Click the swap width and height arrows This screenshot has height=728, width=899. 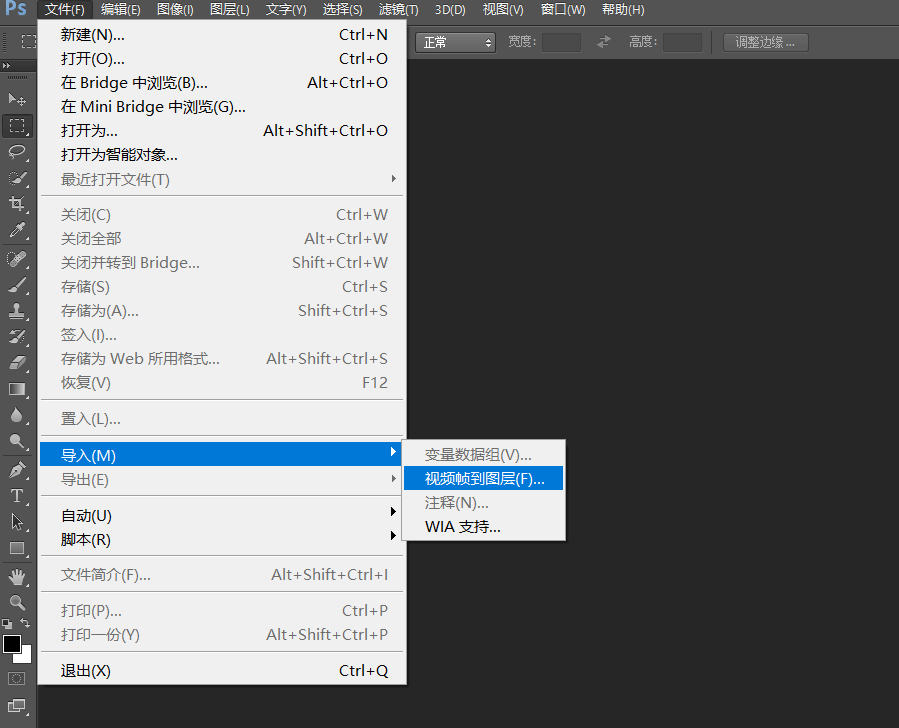[x=604, y=42]
